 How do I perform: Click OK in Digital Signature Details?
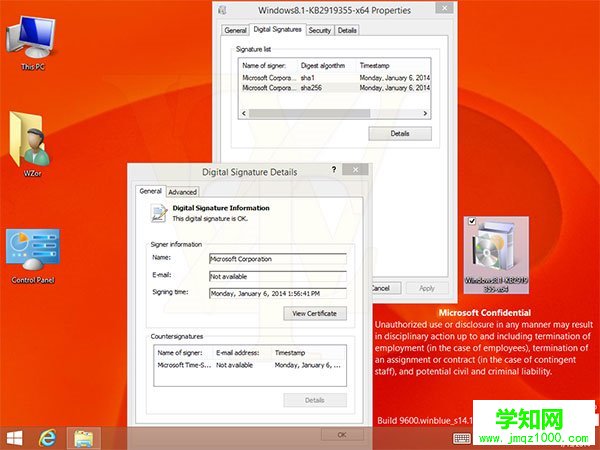[x=342, y=435]
